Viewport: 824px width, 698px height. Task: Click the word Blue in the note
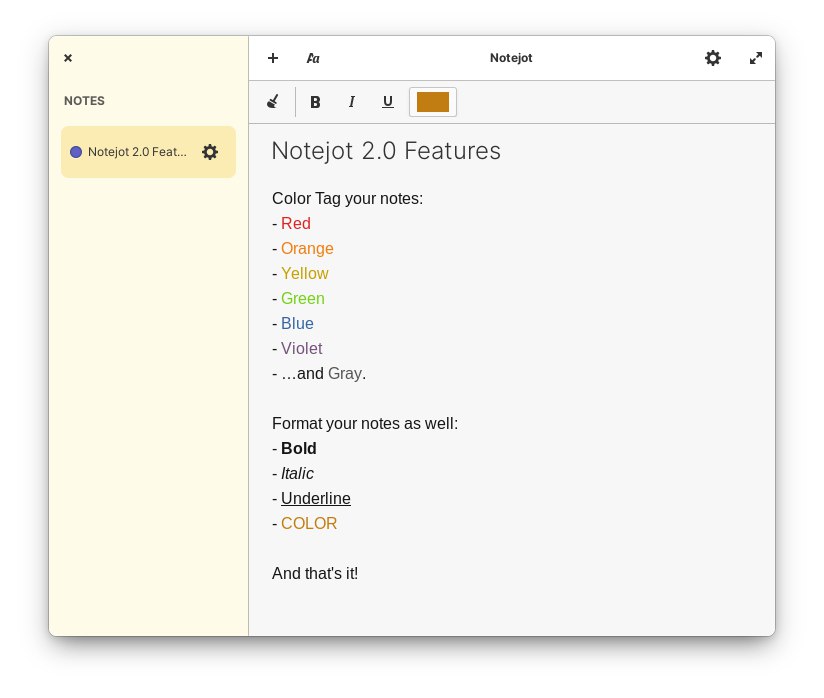point(297,323)
